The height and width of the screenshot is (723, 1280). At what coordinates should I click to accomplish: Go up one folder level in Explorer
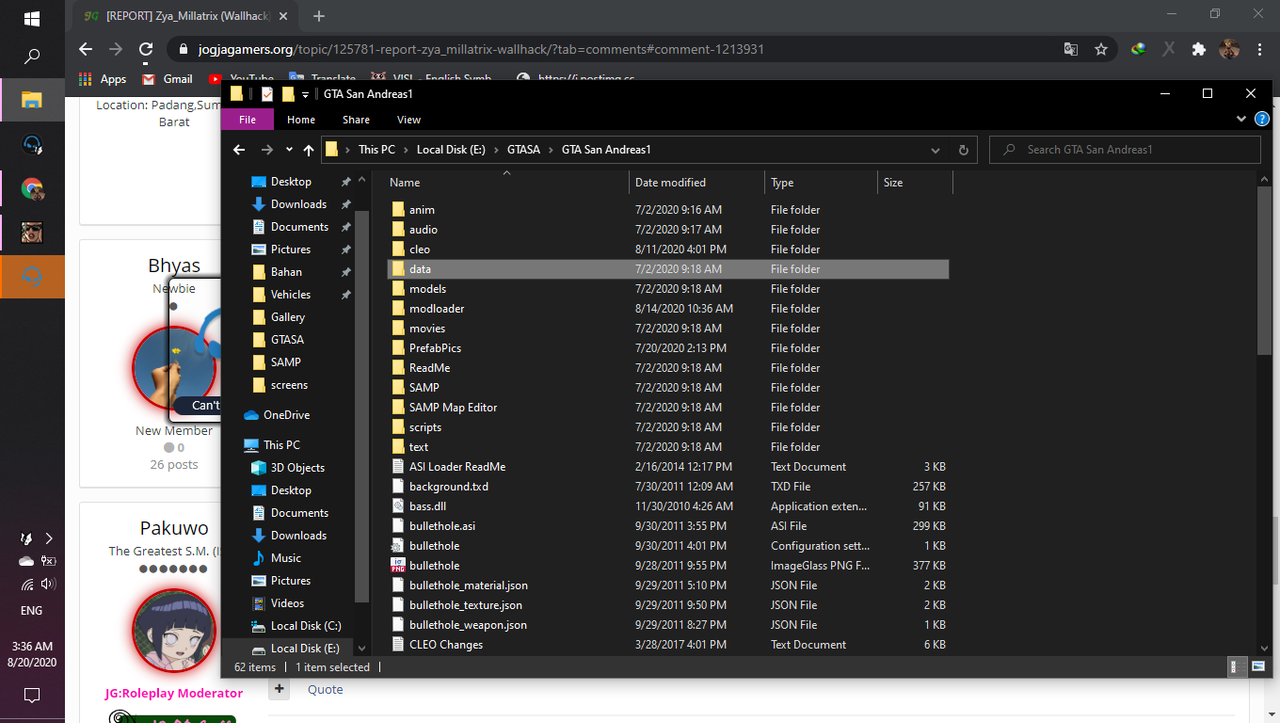pyautogui.click(x=308, y=150)
